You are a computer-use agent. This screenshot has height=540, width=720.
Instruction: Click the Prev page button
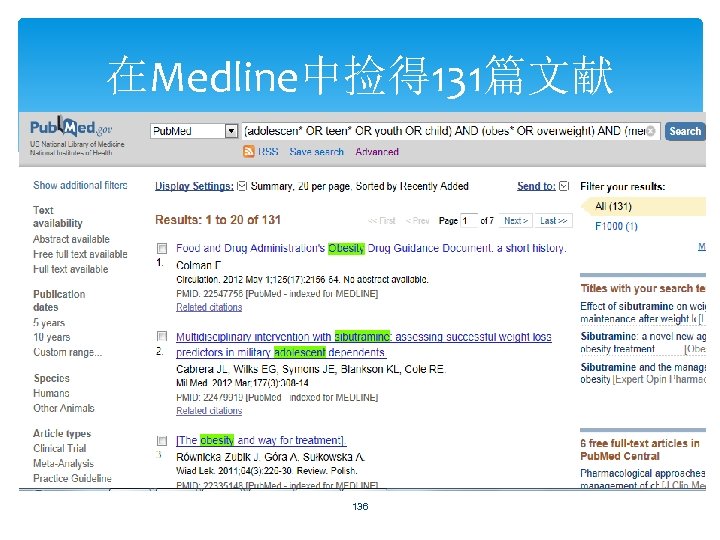417,221
